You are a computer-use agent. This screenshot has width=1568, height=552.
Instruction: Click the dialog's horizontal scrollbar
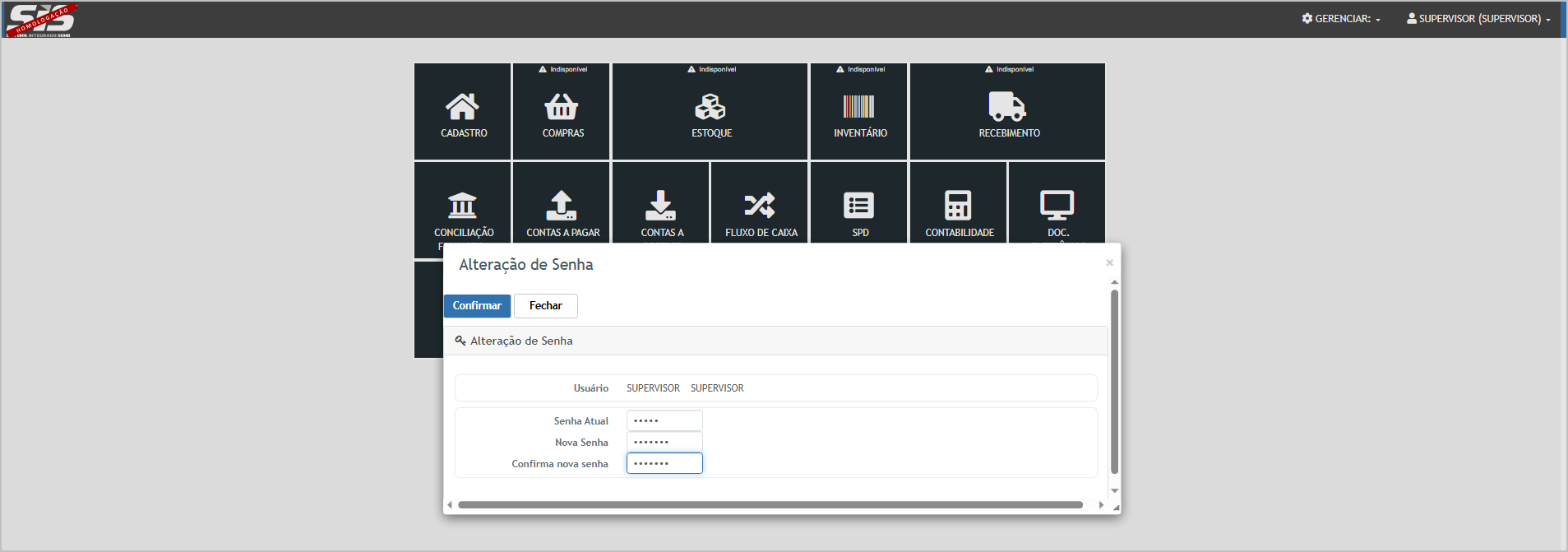770,504
